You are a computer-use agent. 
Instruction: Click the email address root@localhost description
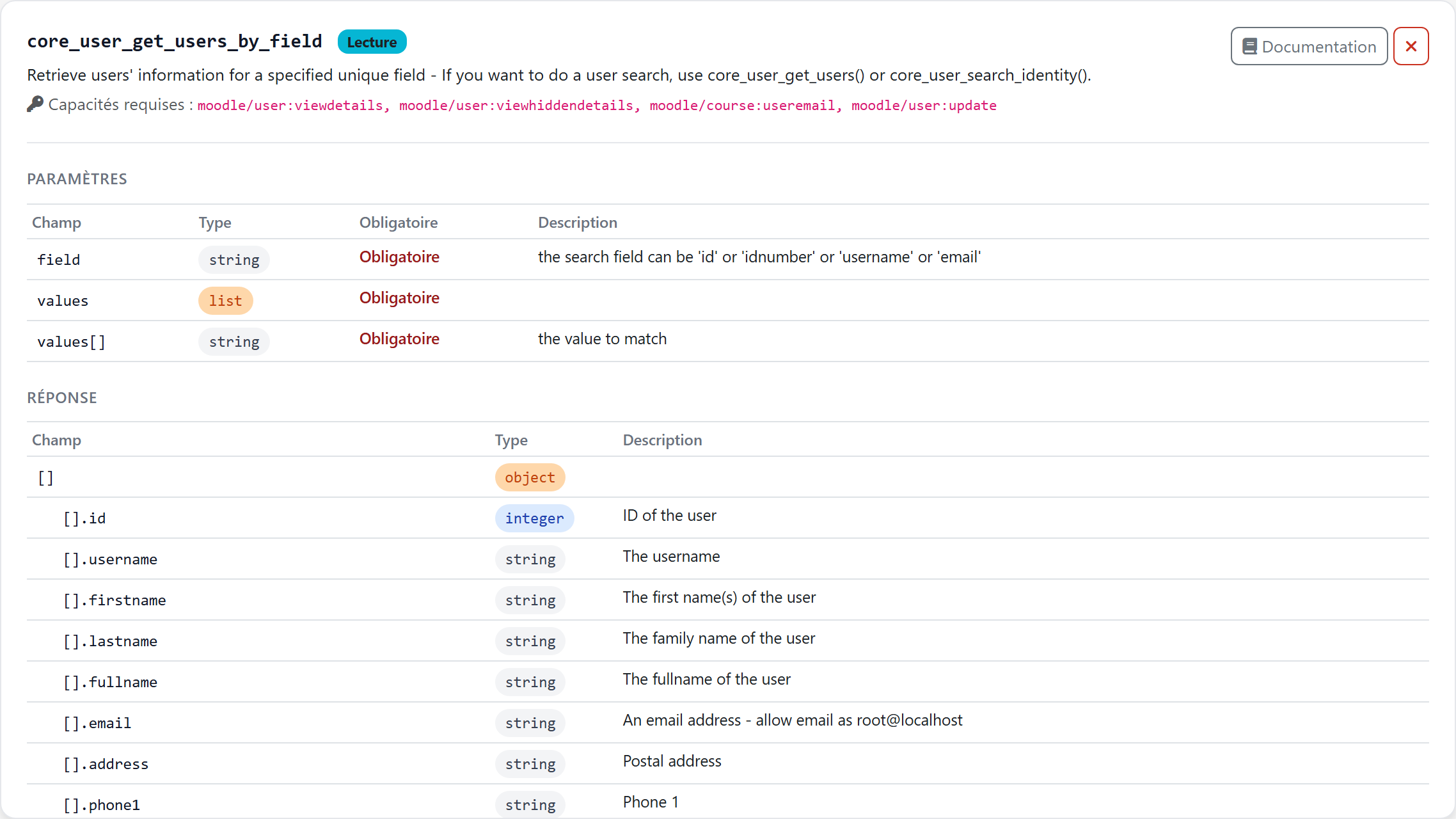(x=793, y=720)
